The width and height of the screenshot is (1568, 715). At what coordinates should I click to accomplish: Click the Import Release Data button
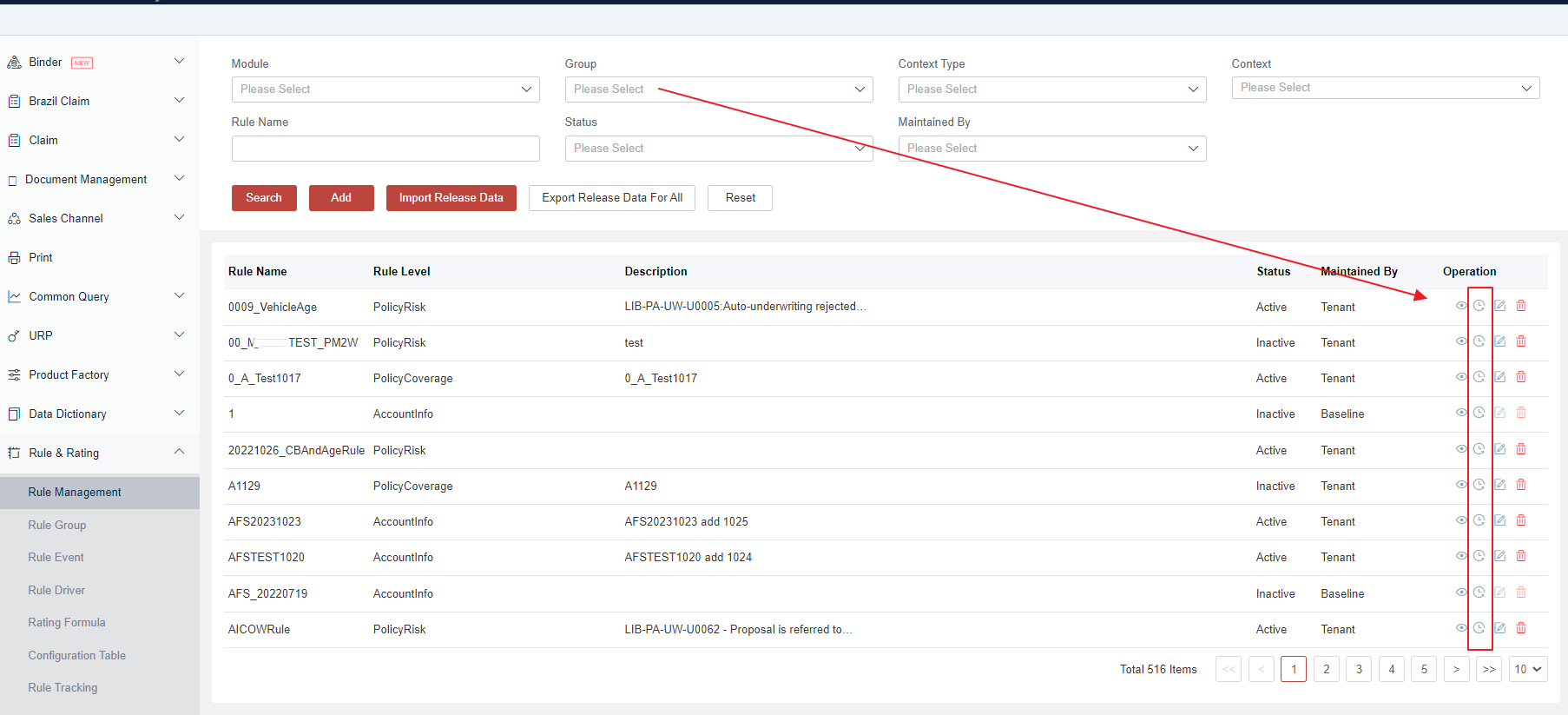[x=451, y=198]
